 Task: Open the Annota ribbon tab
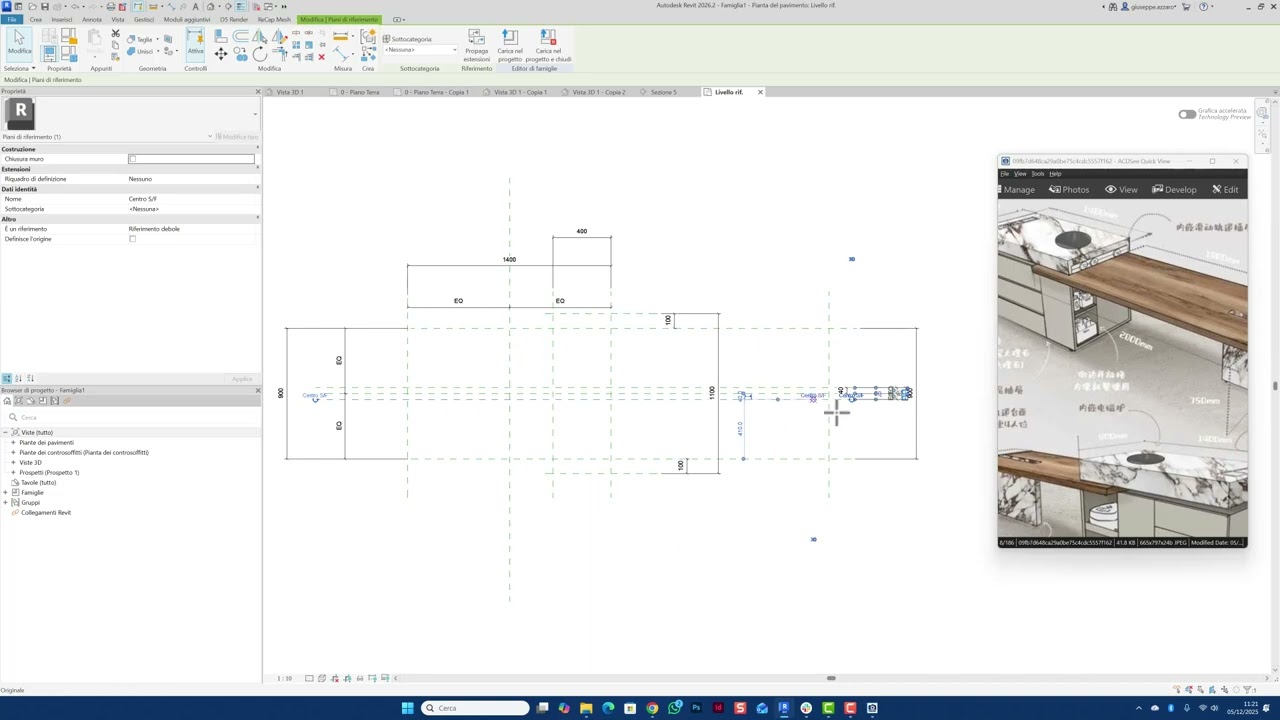pyautogui.click(x=92, y=19)
